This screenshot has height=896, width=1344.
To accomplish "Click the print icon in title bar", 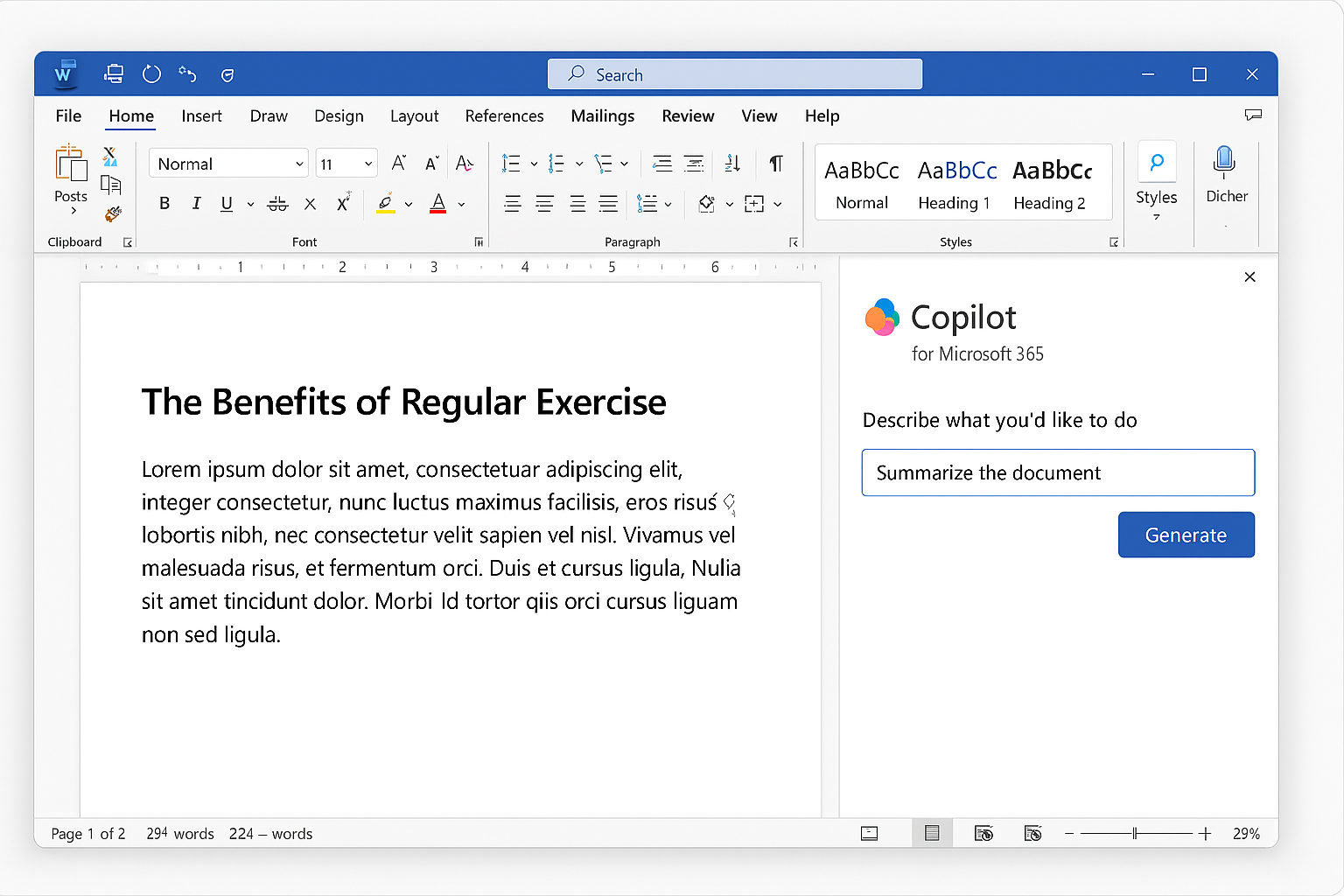I will click(114, 74).
